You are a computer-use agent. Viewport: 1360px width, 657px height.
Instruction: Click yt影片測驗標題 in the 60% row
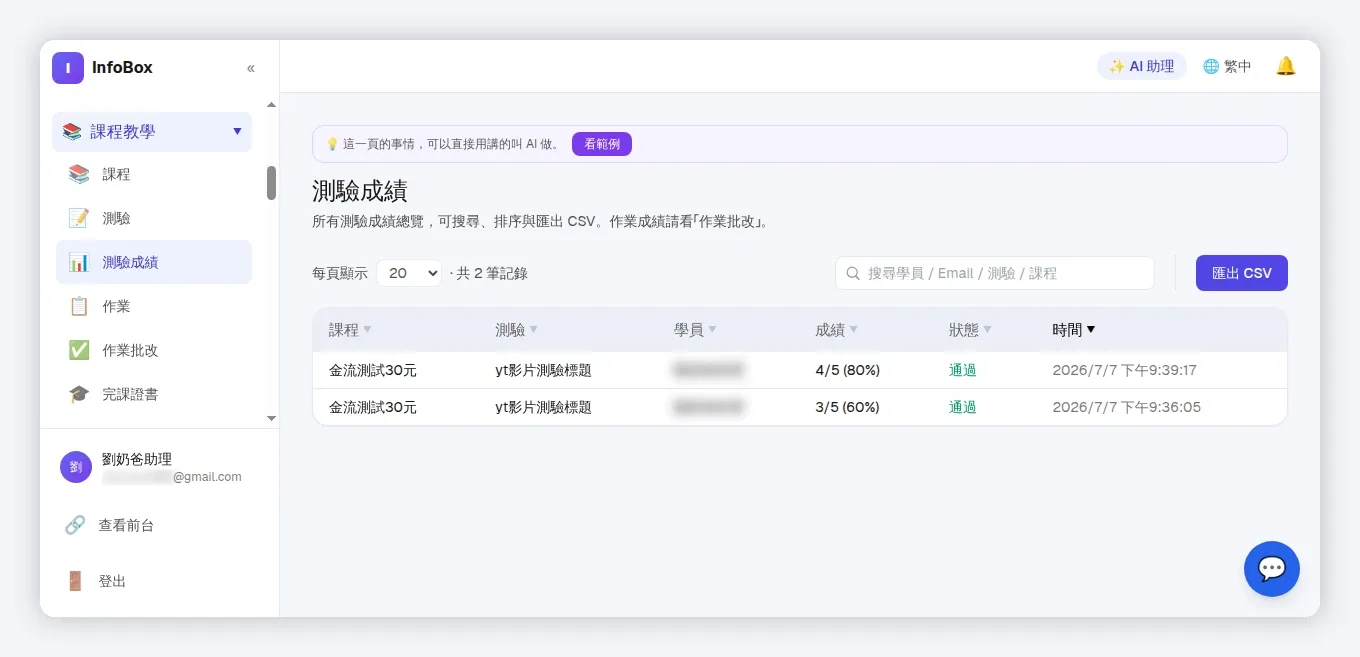(544, 407)
